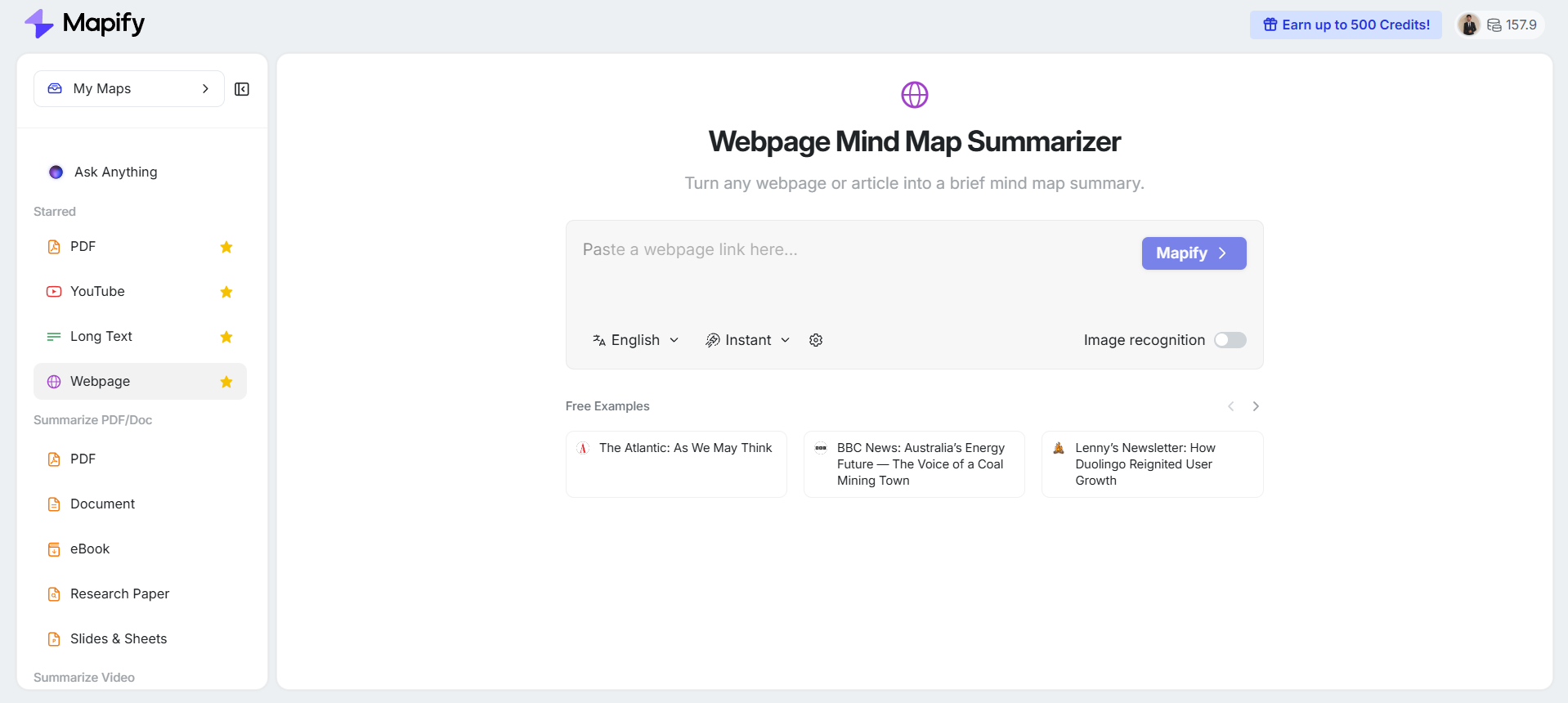Viewport: 1568px width, 703px height.
Task: Open the summarizer settings gear icon
Action: (816, 340)
